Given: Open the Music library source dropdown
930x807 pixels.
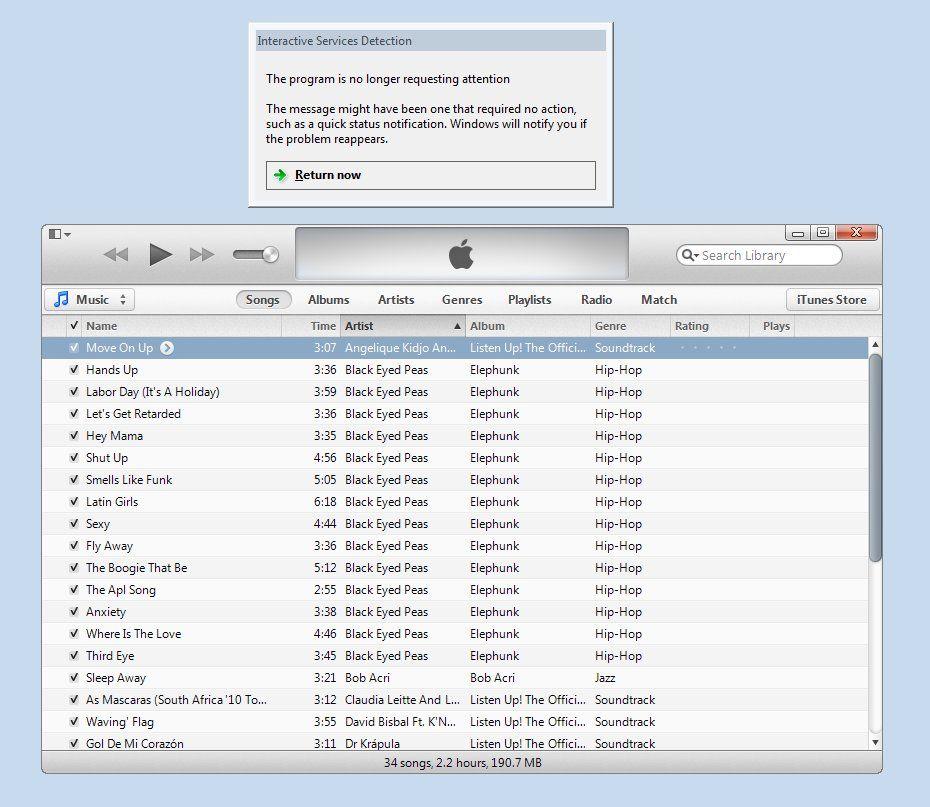Looking at the screenshot, I should (x=90, y=299).
